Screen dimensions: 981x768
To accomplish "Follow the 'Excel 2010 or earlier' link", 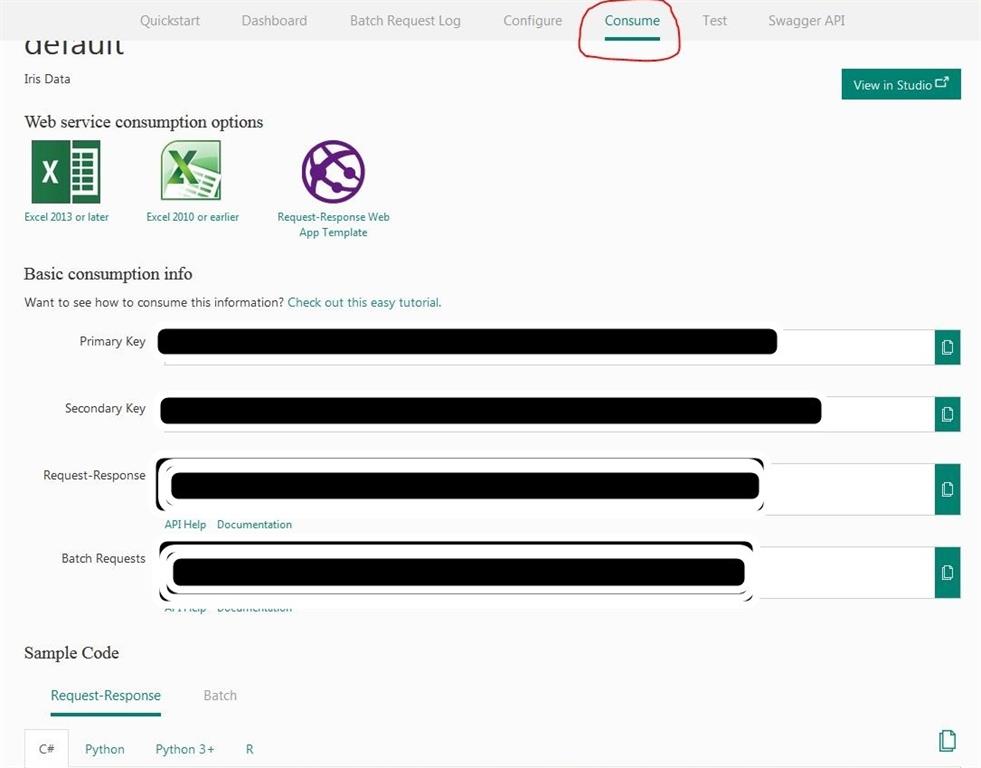I will tap(193, 217).
